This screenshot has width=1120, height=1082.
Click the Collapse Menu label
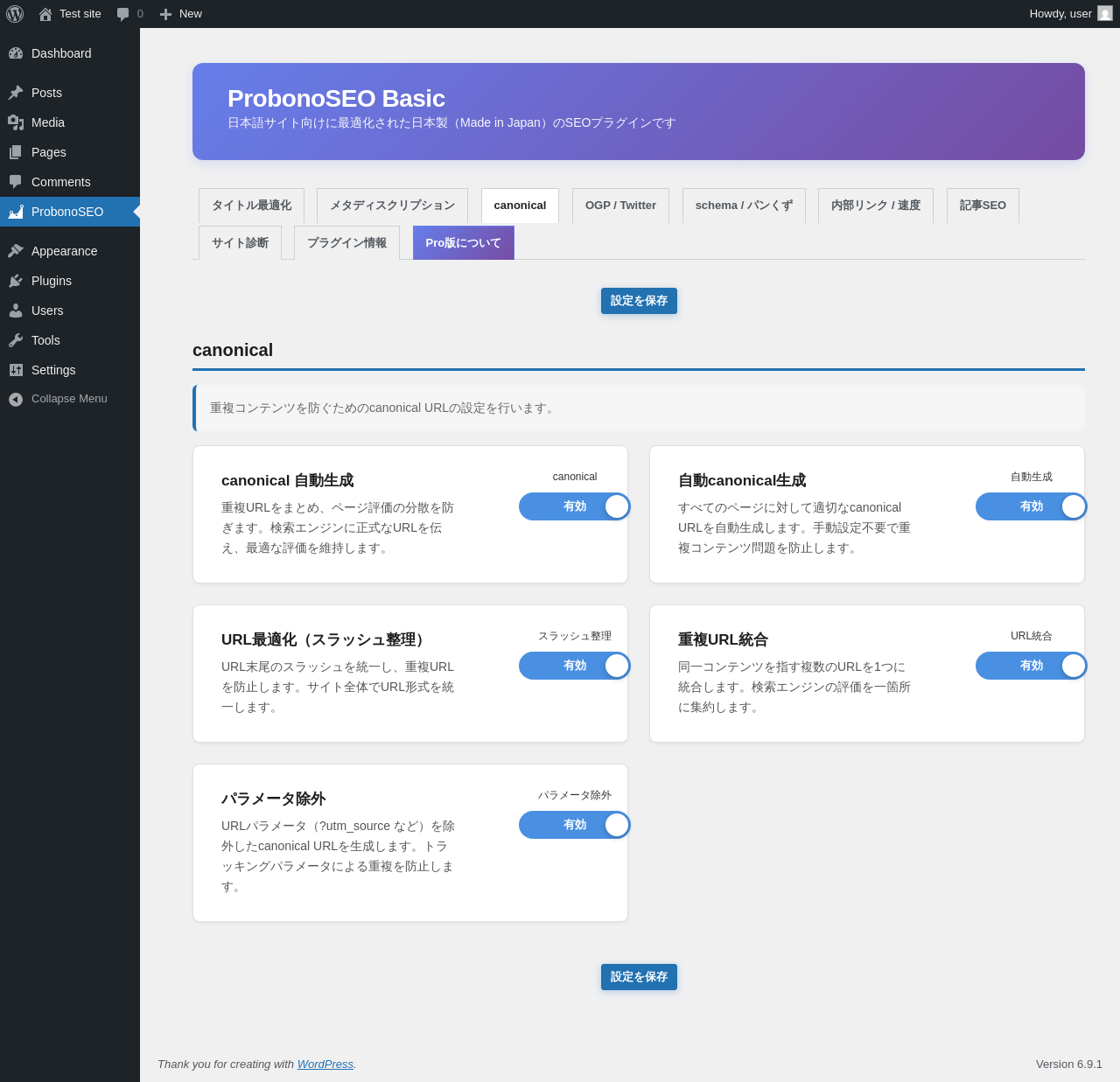pos(69,399)
